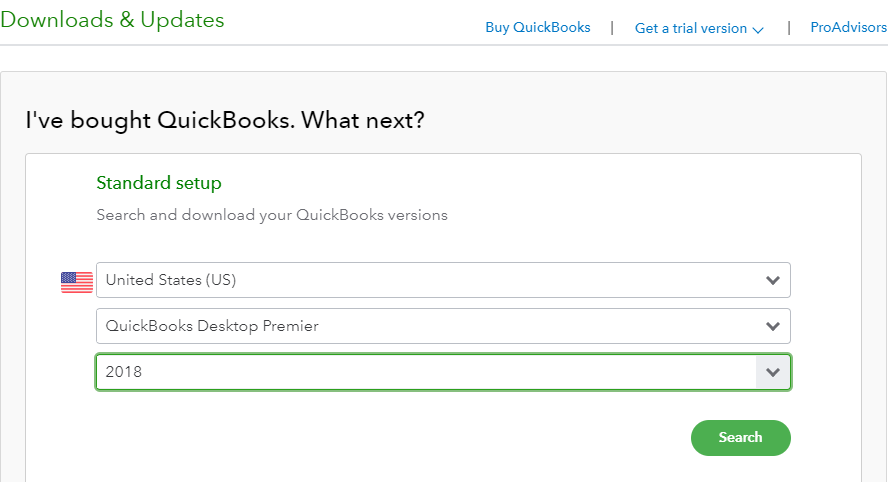
Task: Click the green Search button
Action: [741, 438]
